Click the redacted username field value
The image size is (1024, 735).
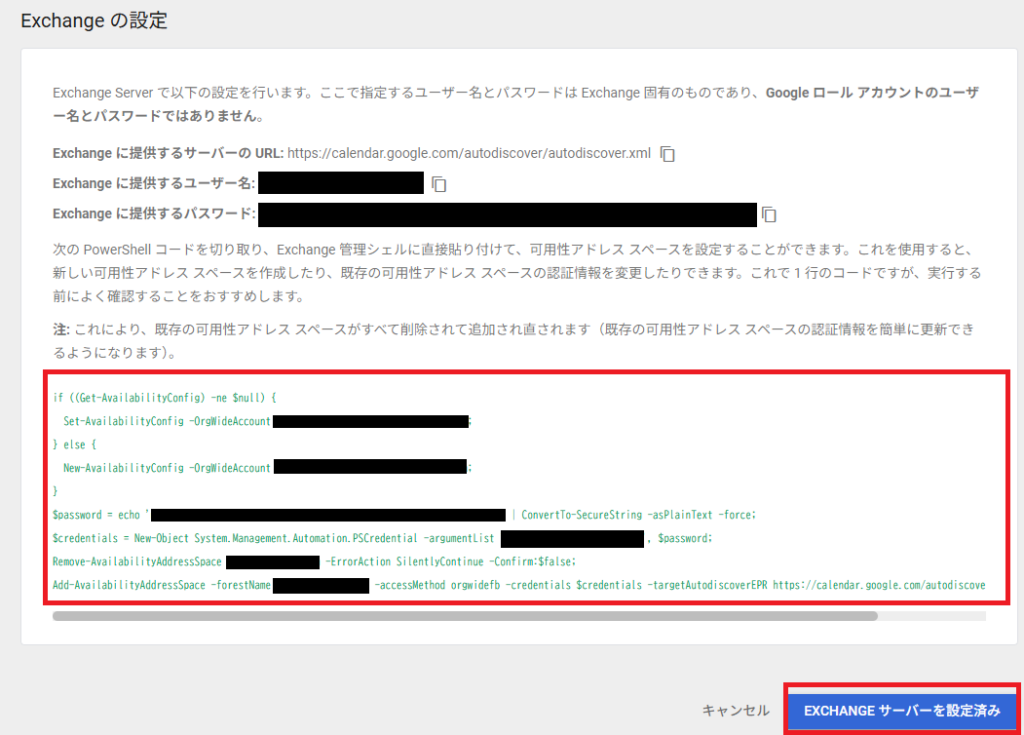tap(340, 183)
